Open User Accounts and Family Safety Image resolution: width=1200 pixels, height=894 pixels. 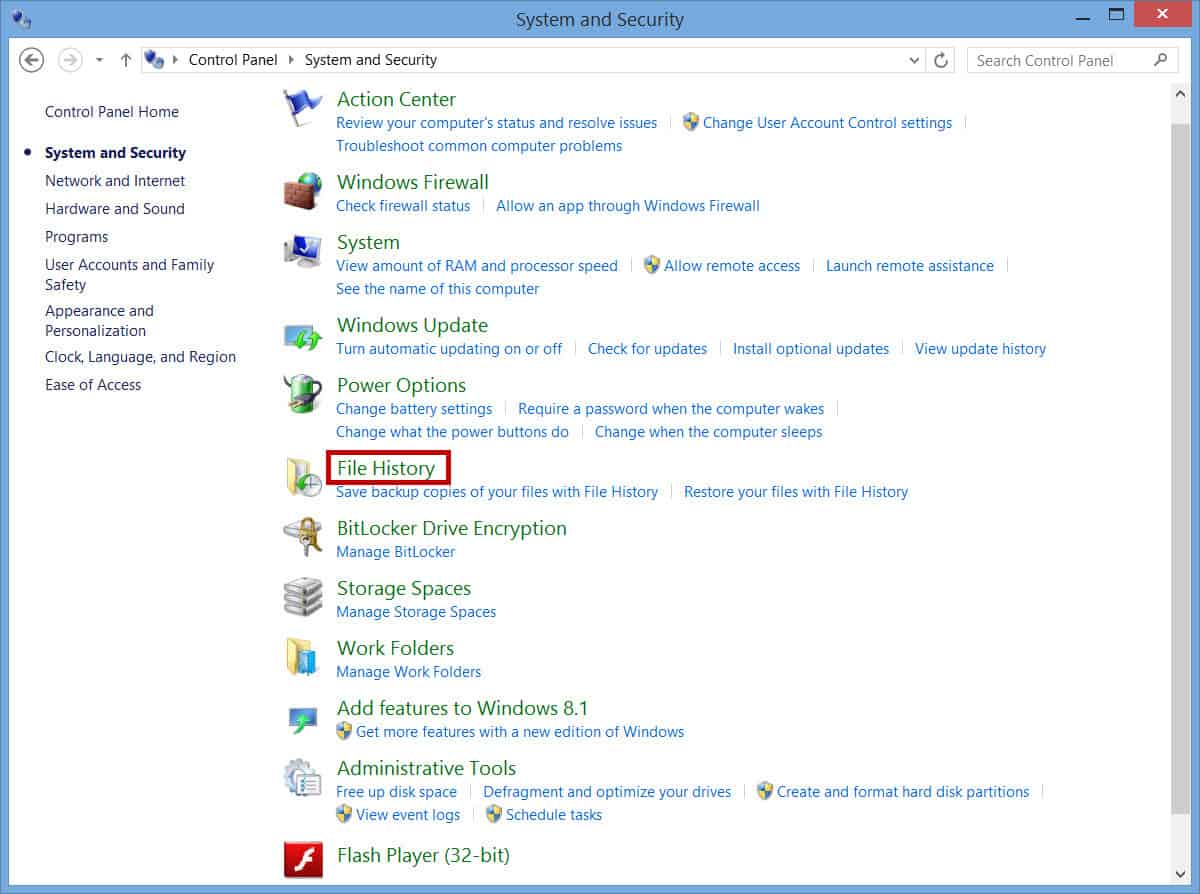click(130, 275)
